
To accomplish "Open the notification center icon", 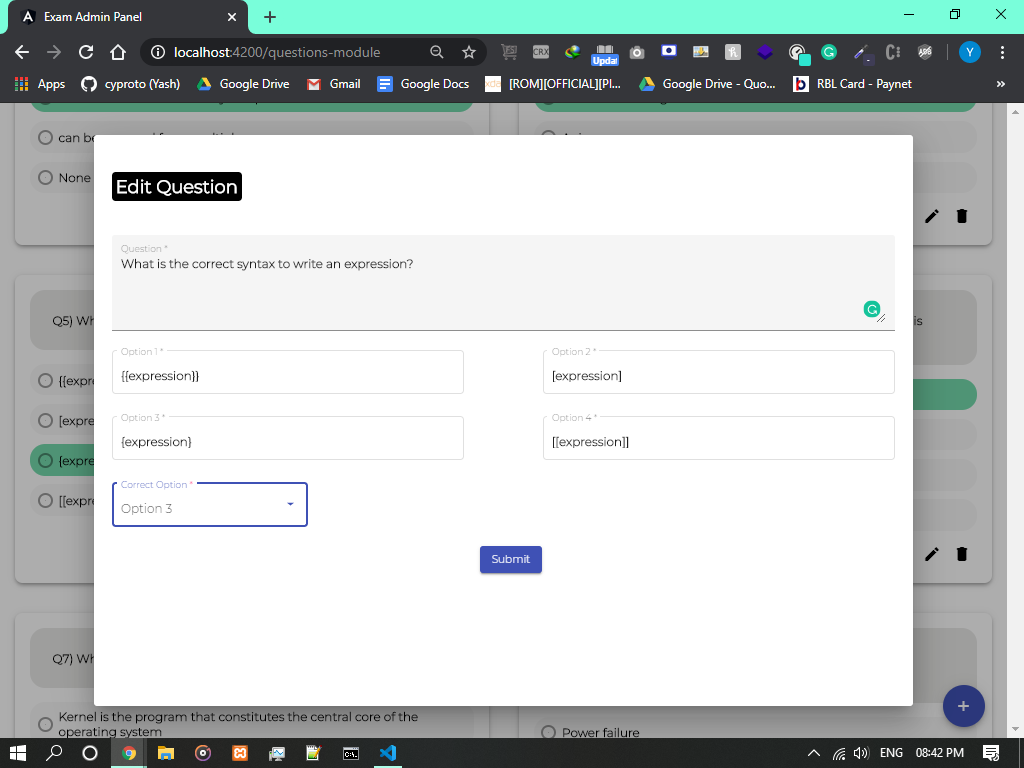I will click(x=991, y=753).
